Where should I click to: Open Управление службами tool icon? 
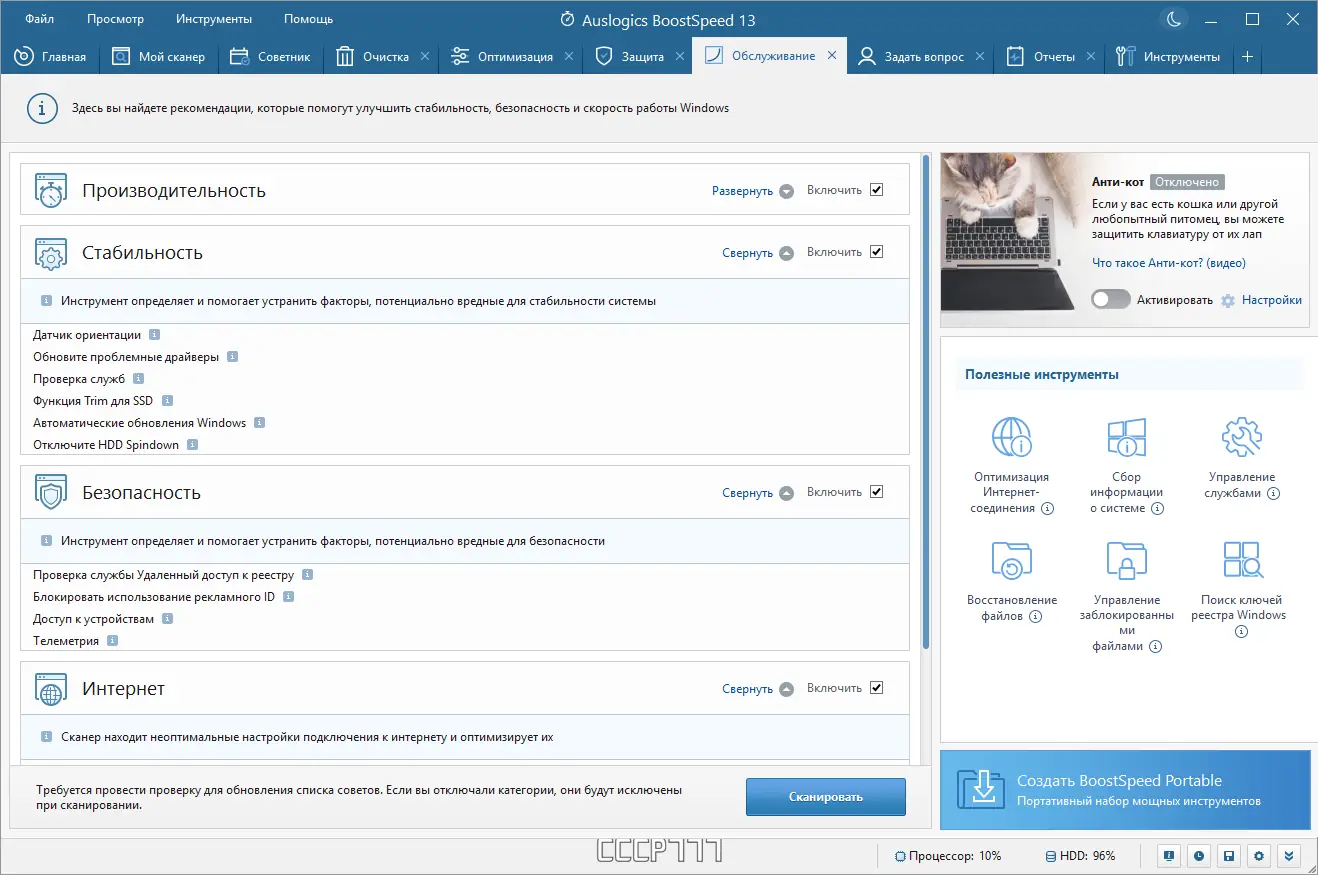tap(1242, 437)
